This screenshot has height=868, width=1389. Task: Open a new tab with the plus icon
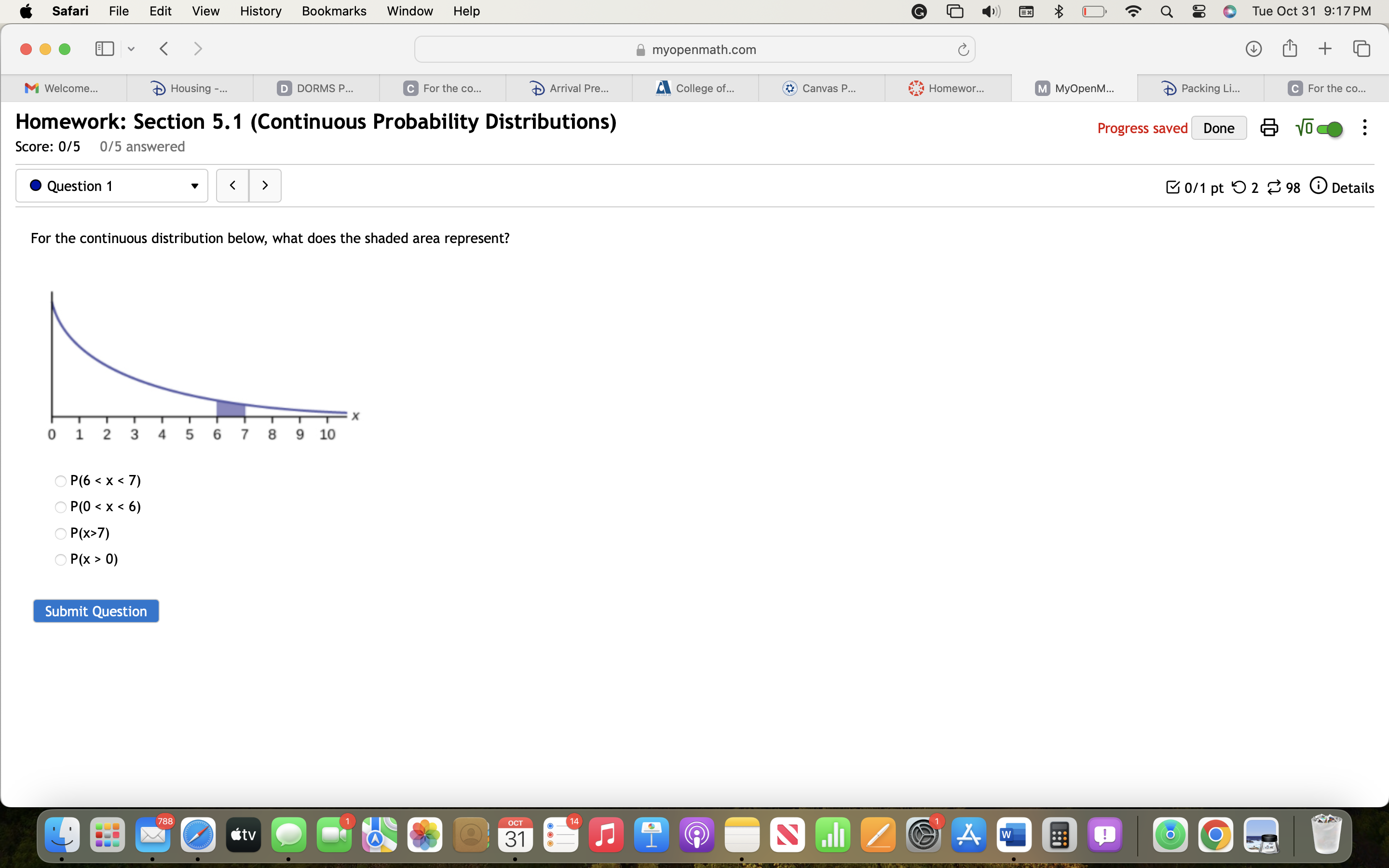tap(1325, 49)
